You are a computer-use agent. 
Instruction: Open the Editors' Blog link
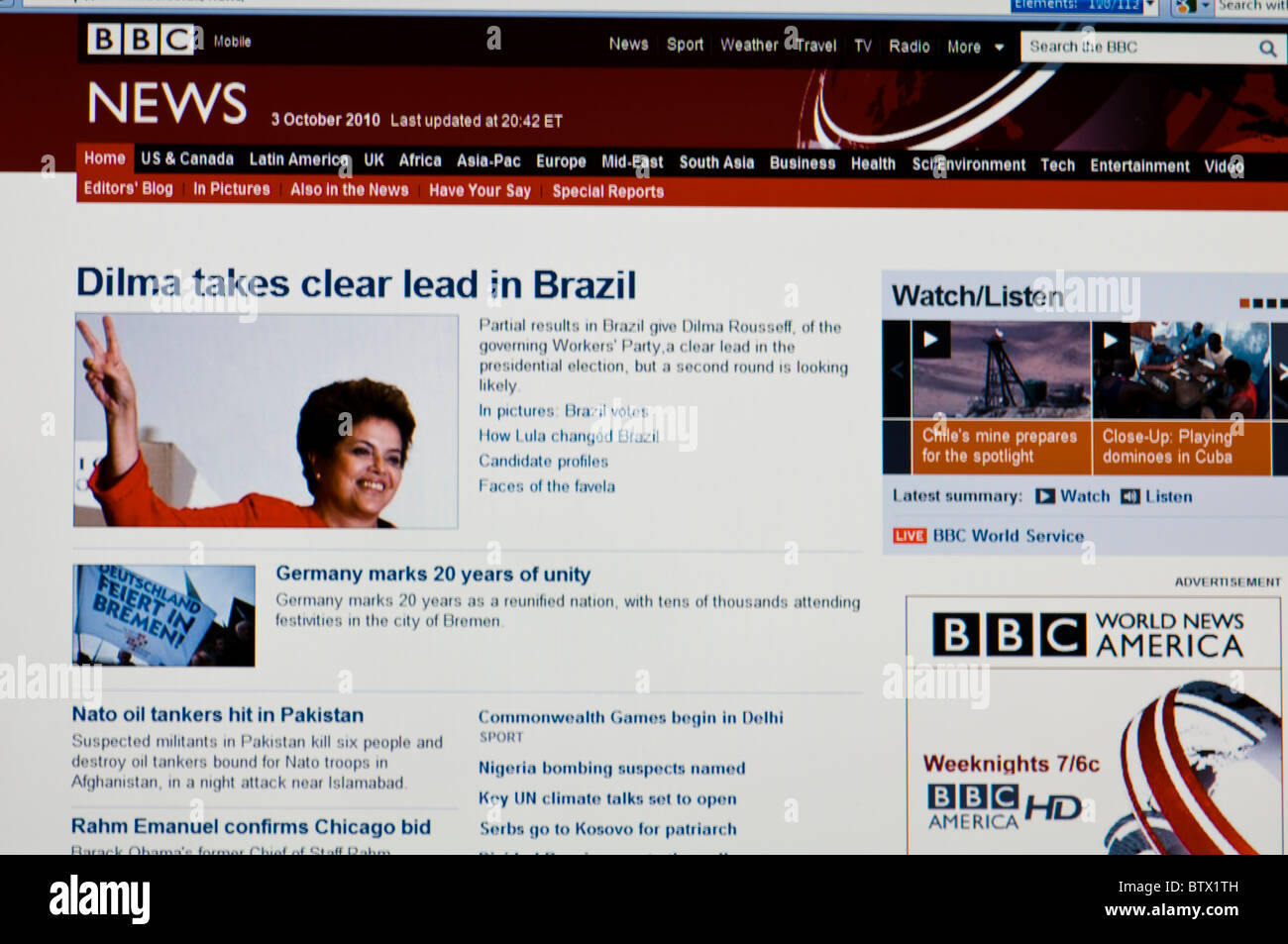click(128, 188)
